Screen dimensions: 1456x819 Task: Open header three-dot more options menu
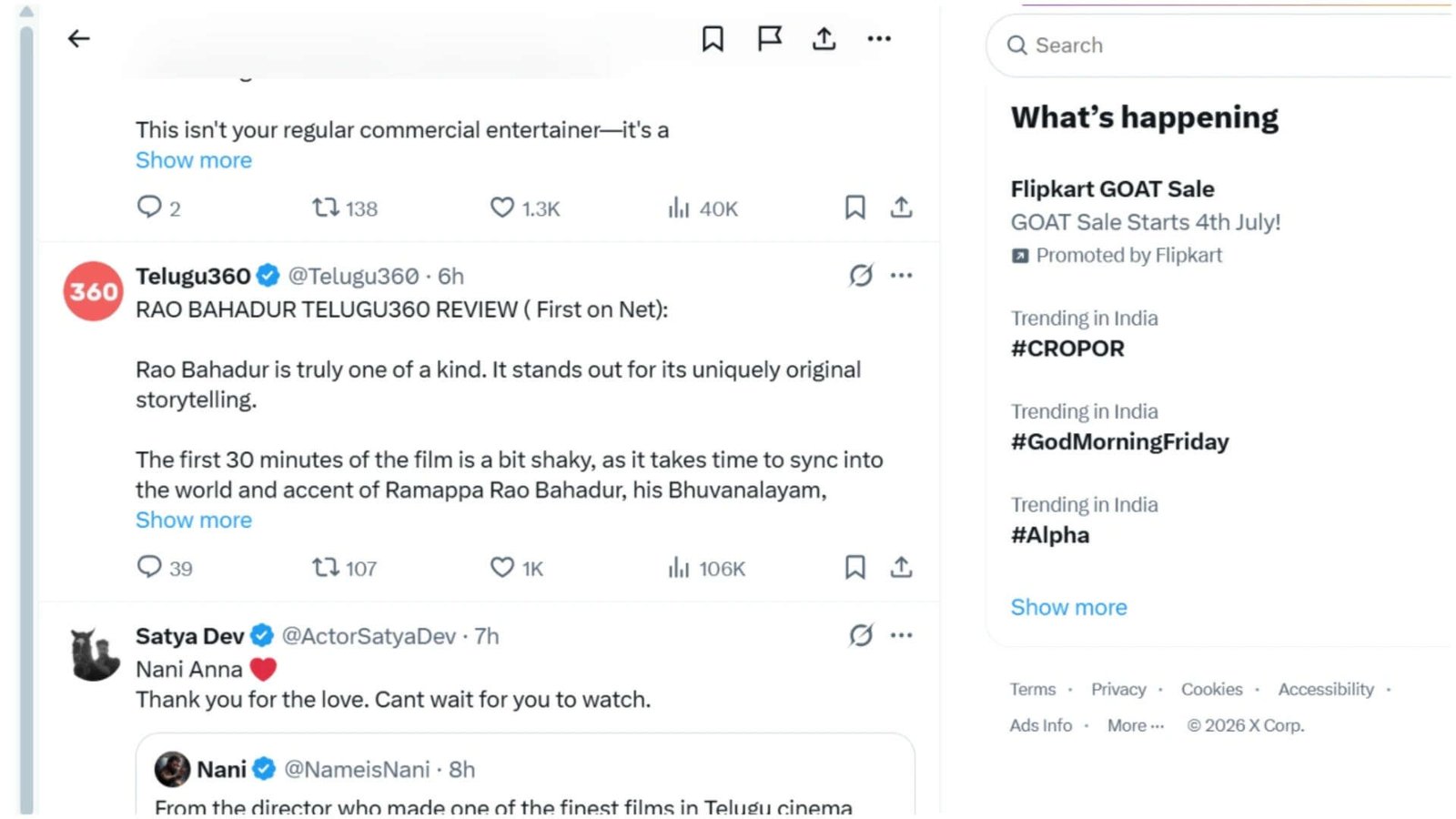pyautogui.click(x=879, y=38)
